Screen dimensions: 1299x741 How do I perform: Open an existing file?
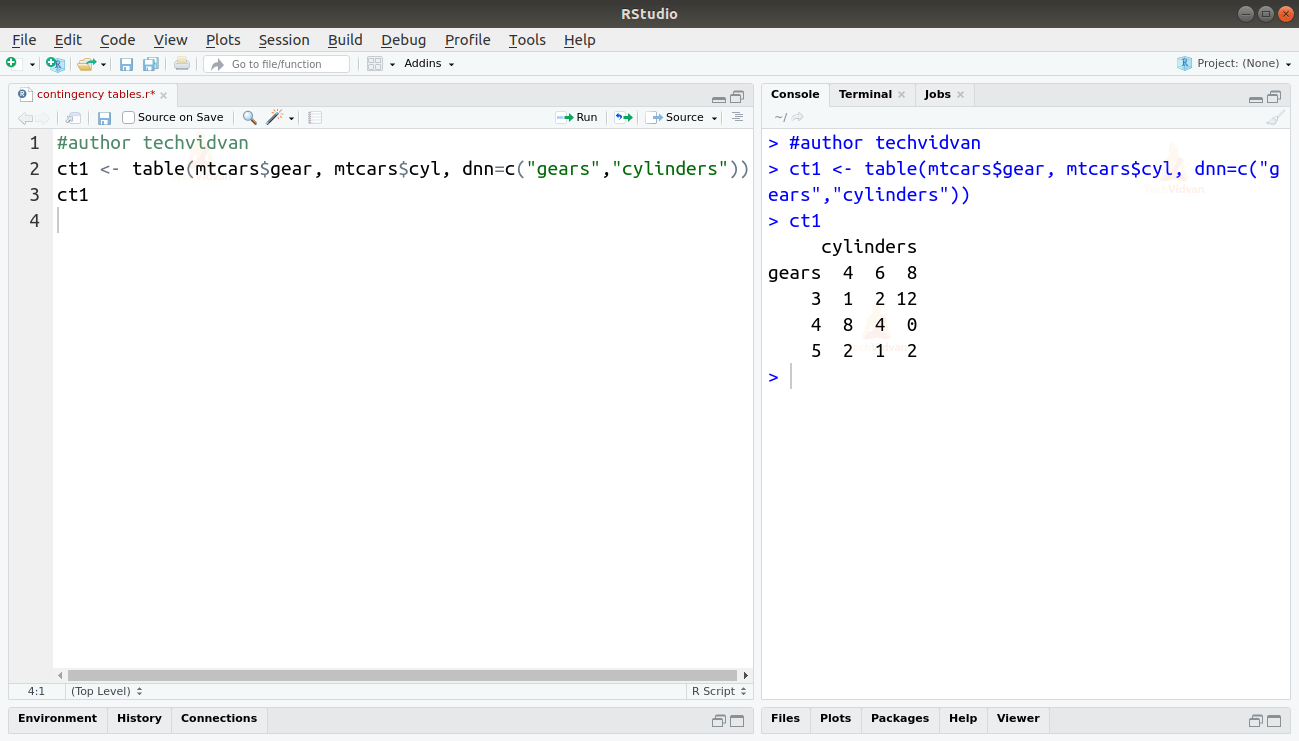(84, 63)
